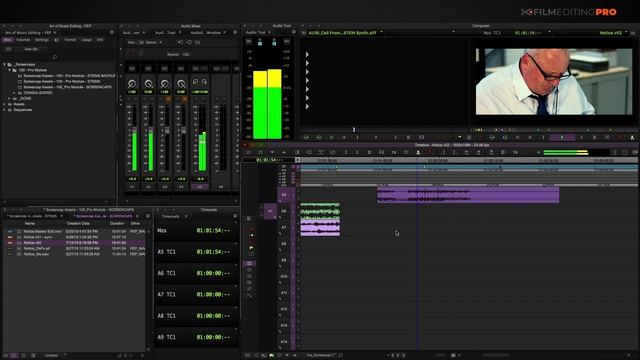Image resolution: width=640 pixels, height=360 pixels.
Task: Click the highlighted play button under record monitor
Action: (562, 138)
